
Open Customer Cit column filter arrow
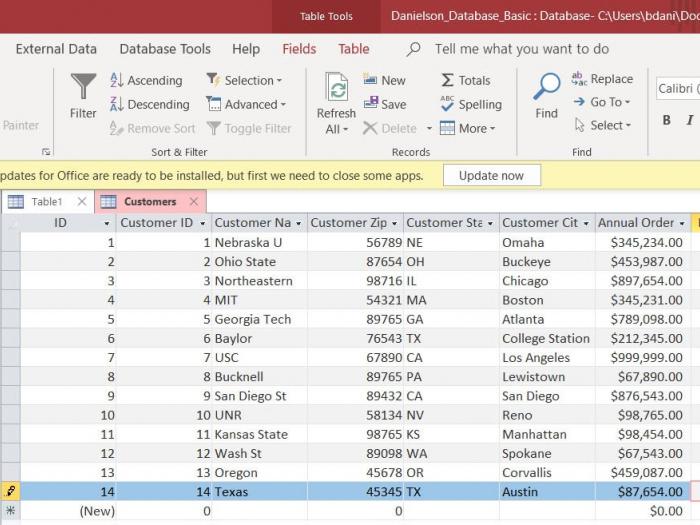tap(586, 223)
